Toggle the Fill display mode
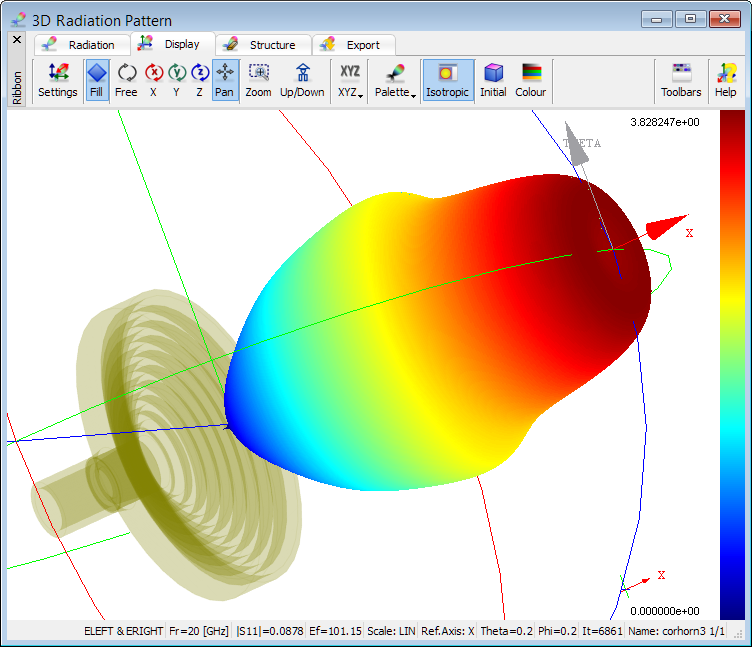The width and height of the screenshot is (752, 647). [x=97, y=80]
